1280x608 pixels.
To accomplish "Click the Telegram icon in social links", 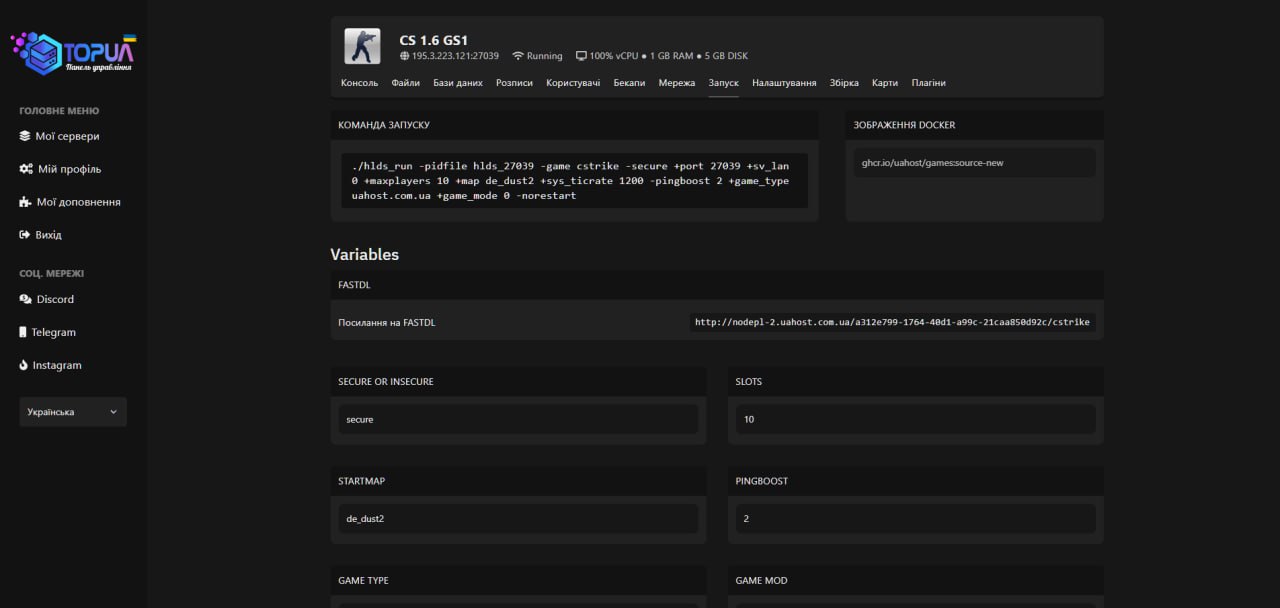I will (23, 332).
